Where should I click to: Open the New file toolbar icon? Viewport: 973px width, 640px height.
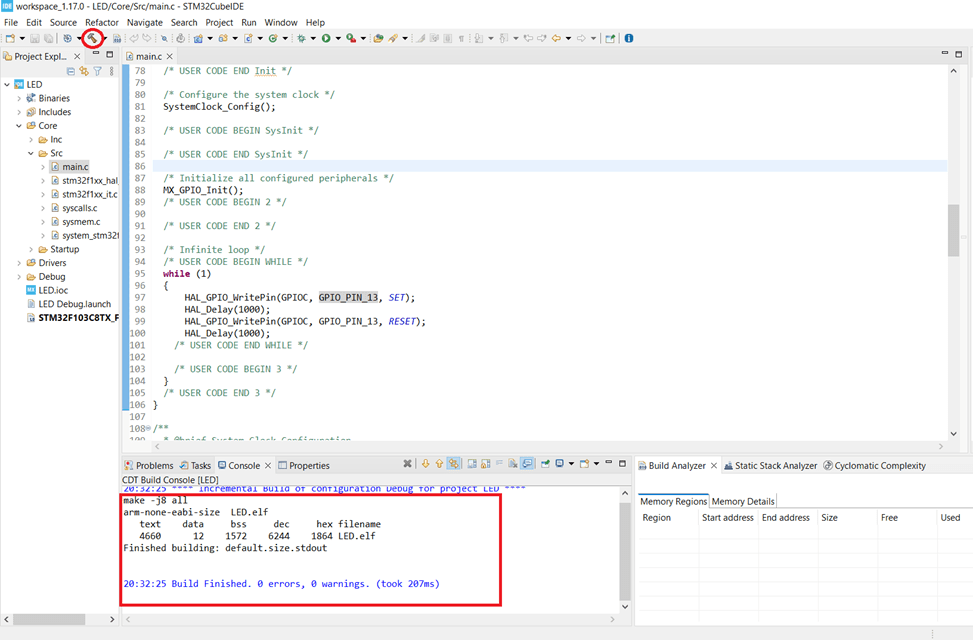tap(10, 38)
